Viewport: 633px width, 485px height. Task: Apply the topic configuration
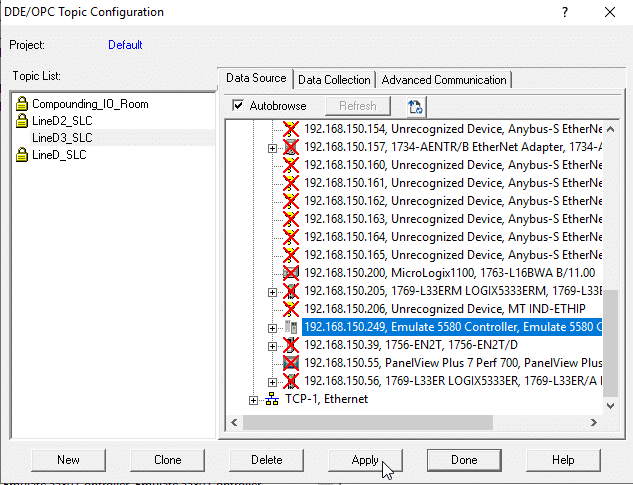tap(365, 460)
